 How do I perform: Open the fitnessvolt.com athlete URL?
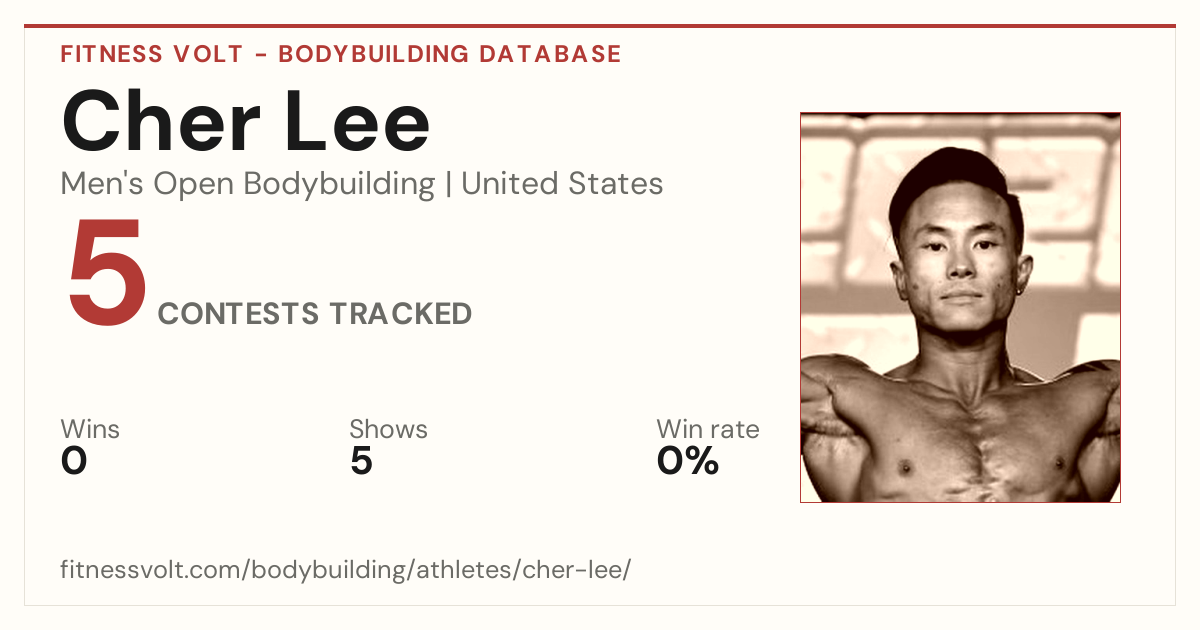pyautogui.click(x=346, y=570)
